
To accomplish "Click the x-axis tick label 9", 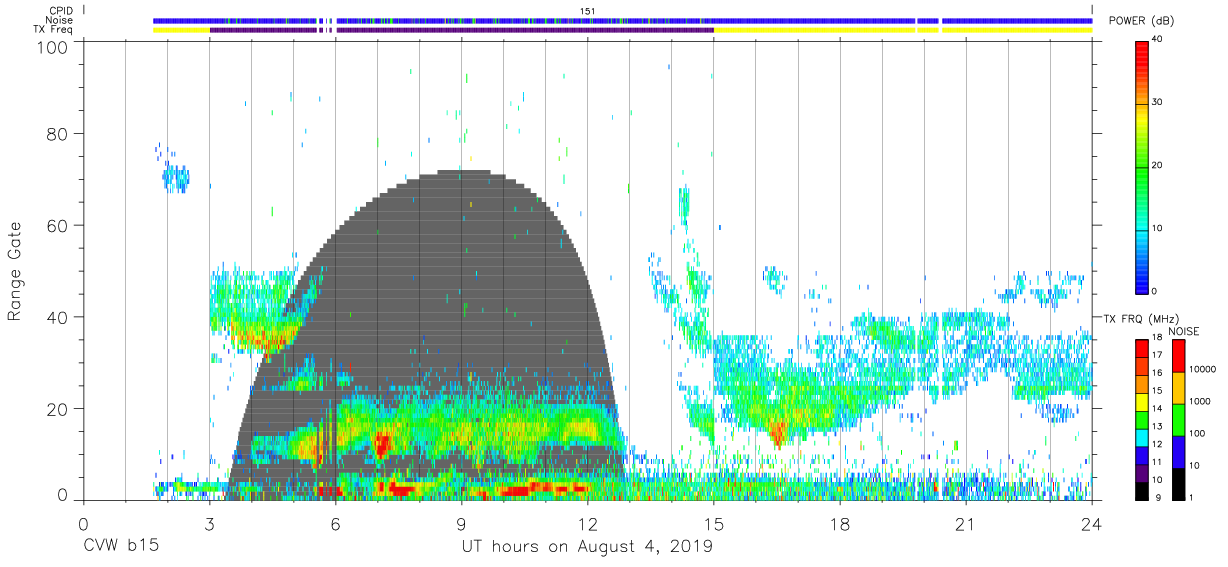I will pyautogui.click(x=461, y=523).
